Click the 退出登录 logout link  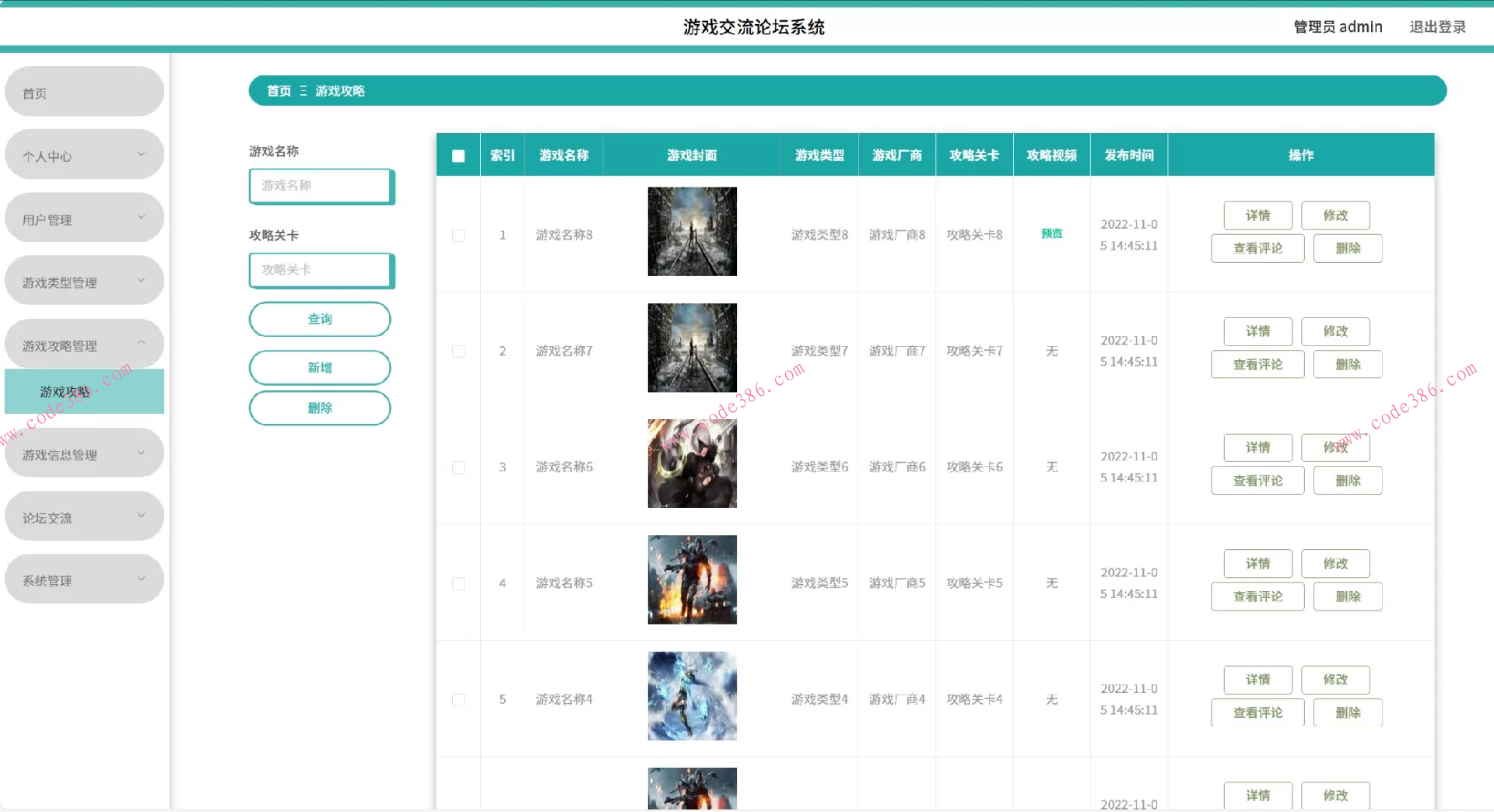[1437, 27]
